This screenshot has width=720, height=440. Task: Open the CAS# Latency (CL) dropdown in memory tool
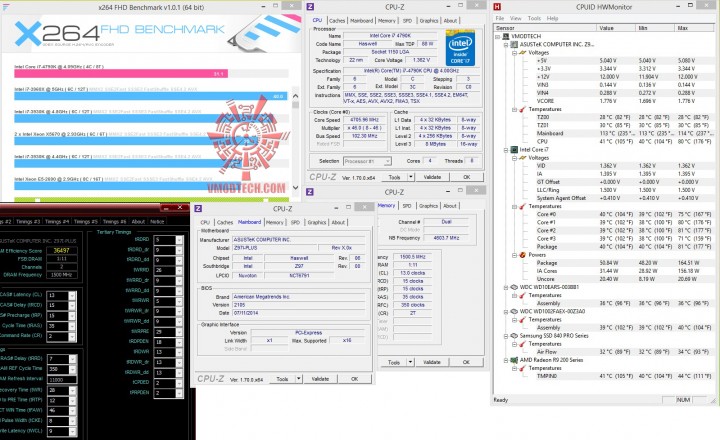pos(72,295)
